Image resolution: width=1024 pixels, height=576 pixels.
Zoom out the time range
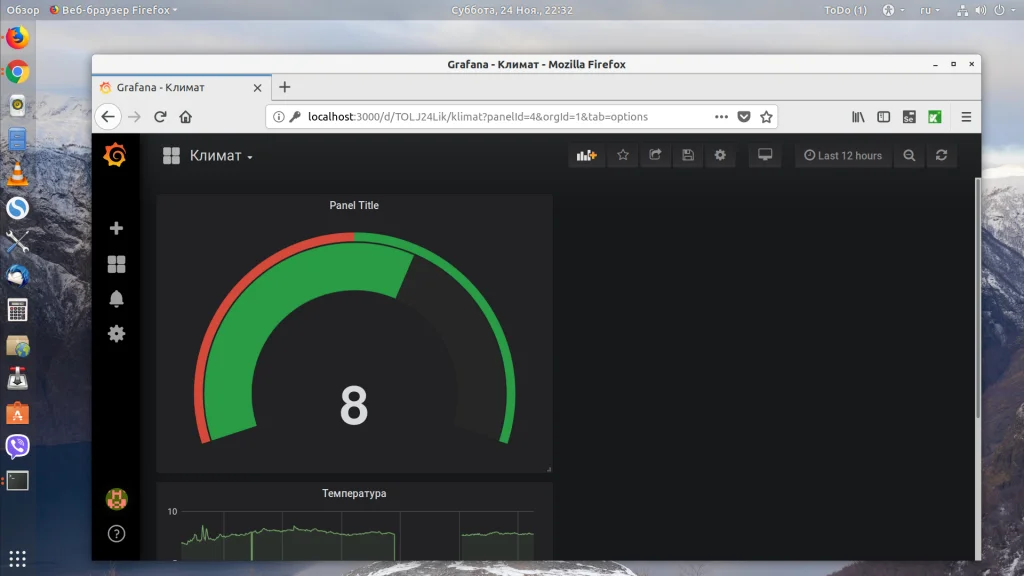(909, 156)
